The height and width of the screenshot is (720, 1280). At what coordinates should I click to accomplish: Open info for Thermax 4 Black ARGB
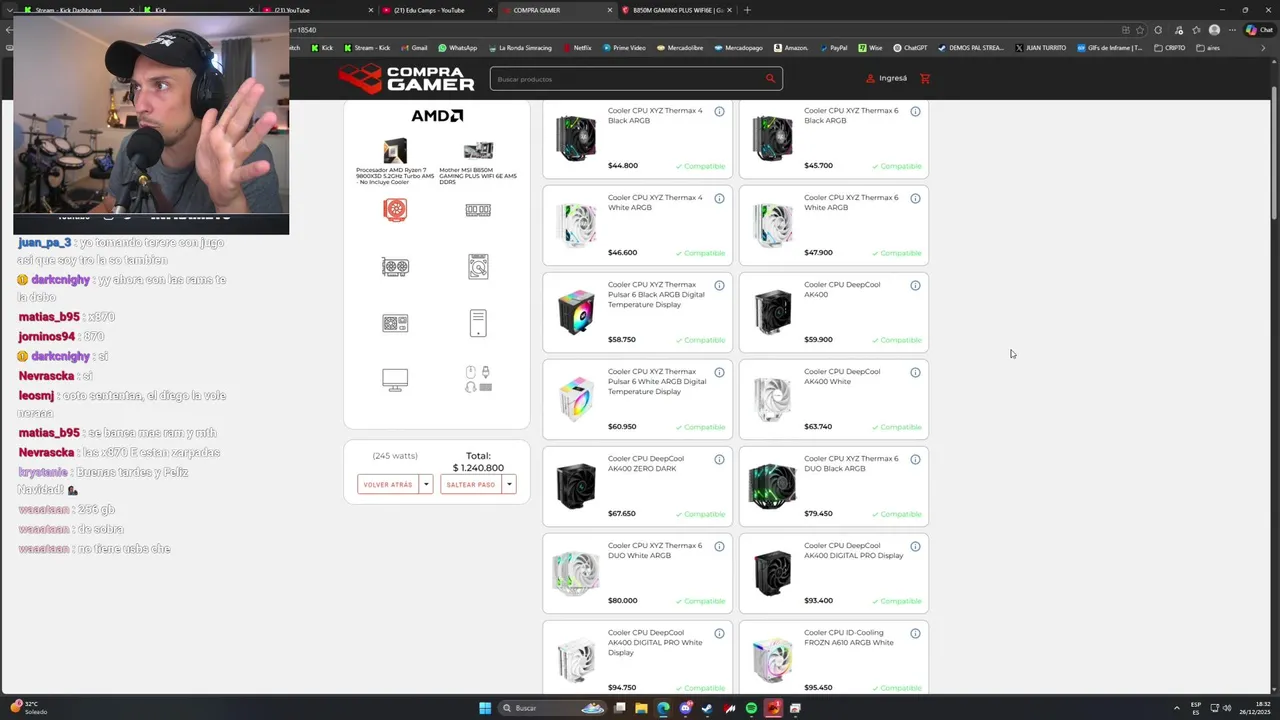719,111
